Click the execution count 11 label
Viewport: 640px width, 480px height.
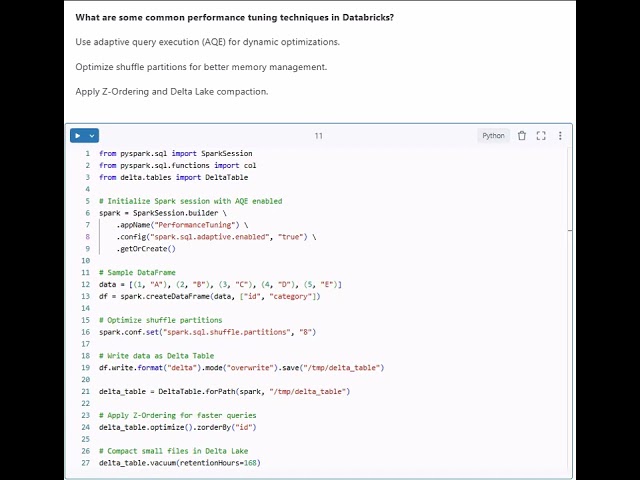(x=319, y=136)
